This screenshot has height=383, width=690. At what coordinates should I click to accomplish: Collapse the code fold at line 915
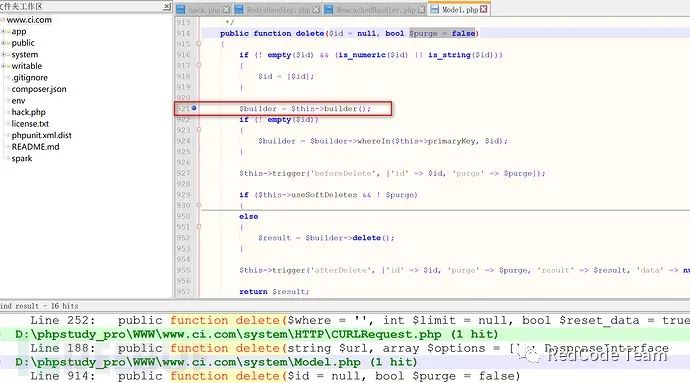point(199,44)
